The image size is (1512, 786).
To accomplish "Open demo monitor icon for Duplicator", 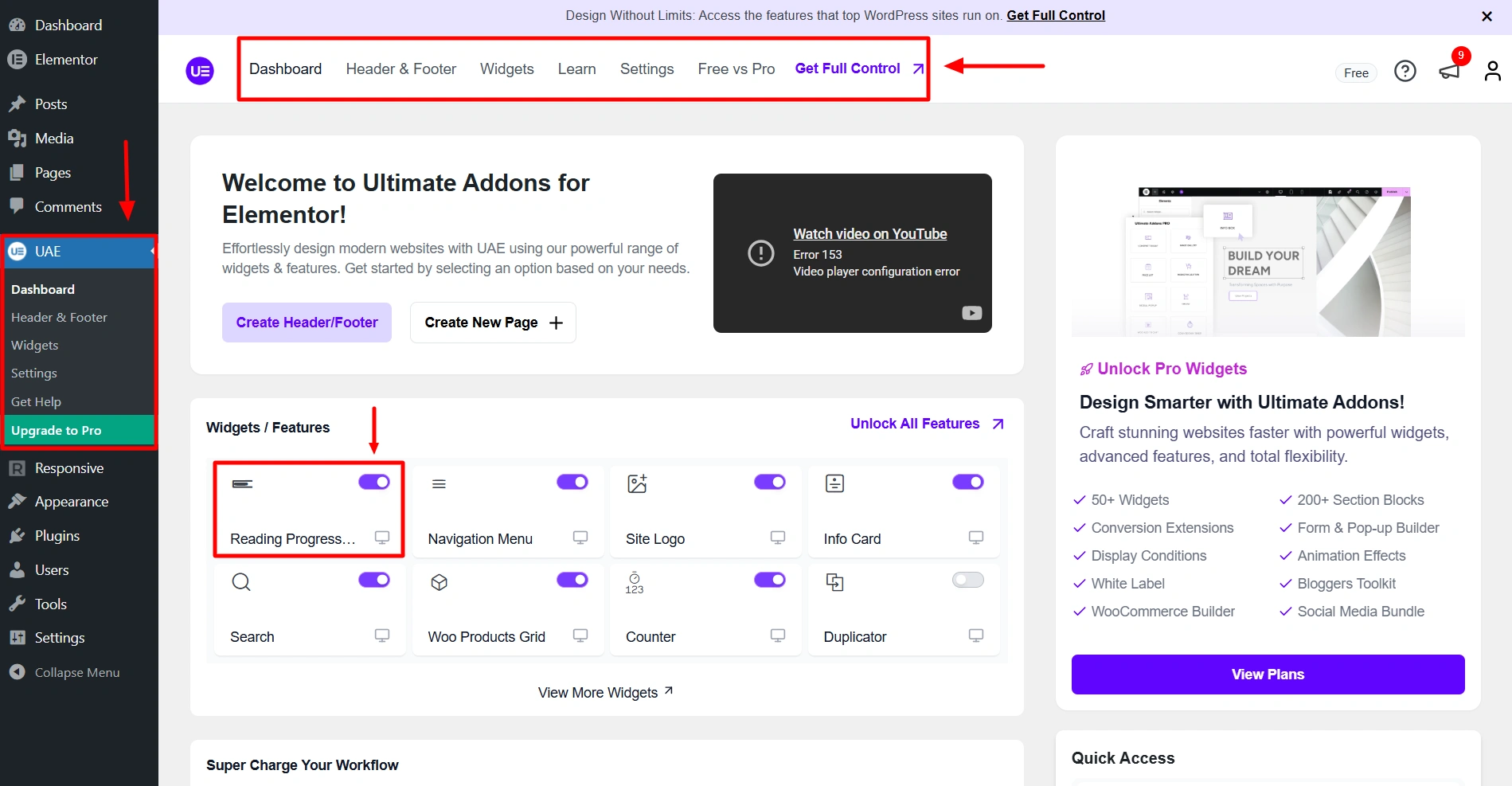I will [976, 635].
